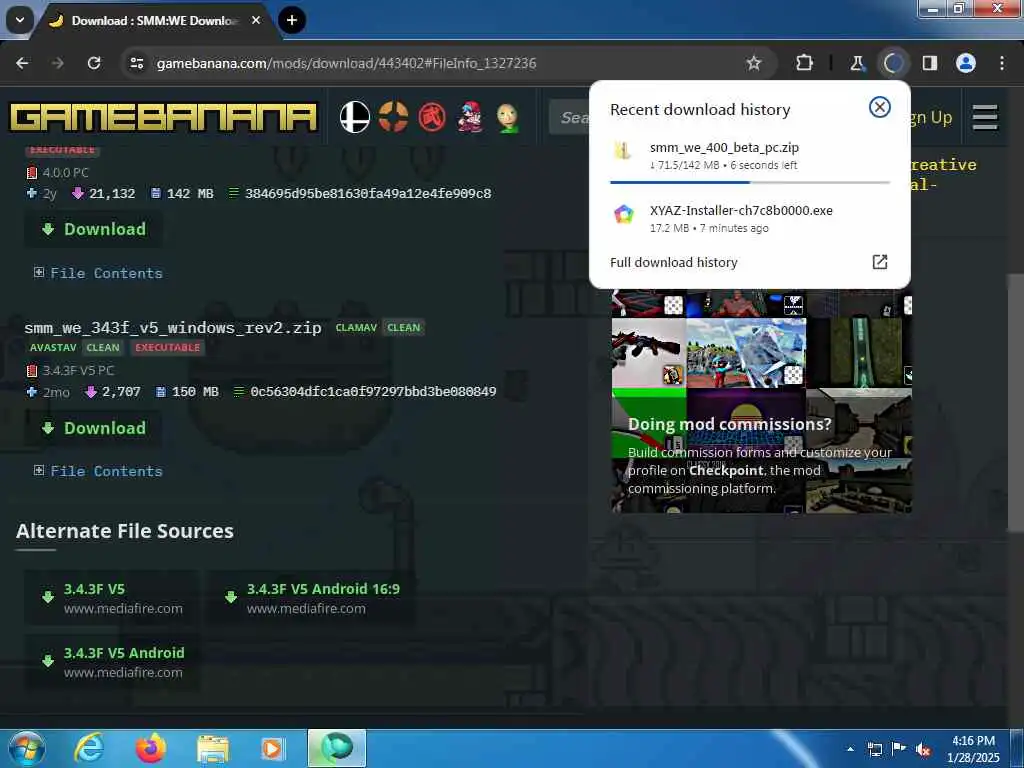1024x768 pixels.
Task: Open the tab search dropdown arrow
Action: point(20,20)
